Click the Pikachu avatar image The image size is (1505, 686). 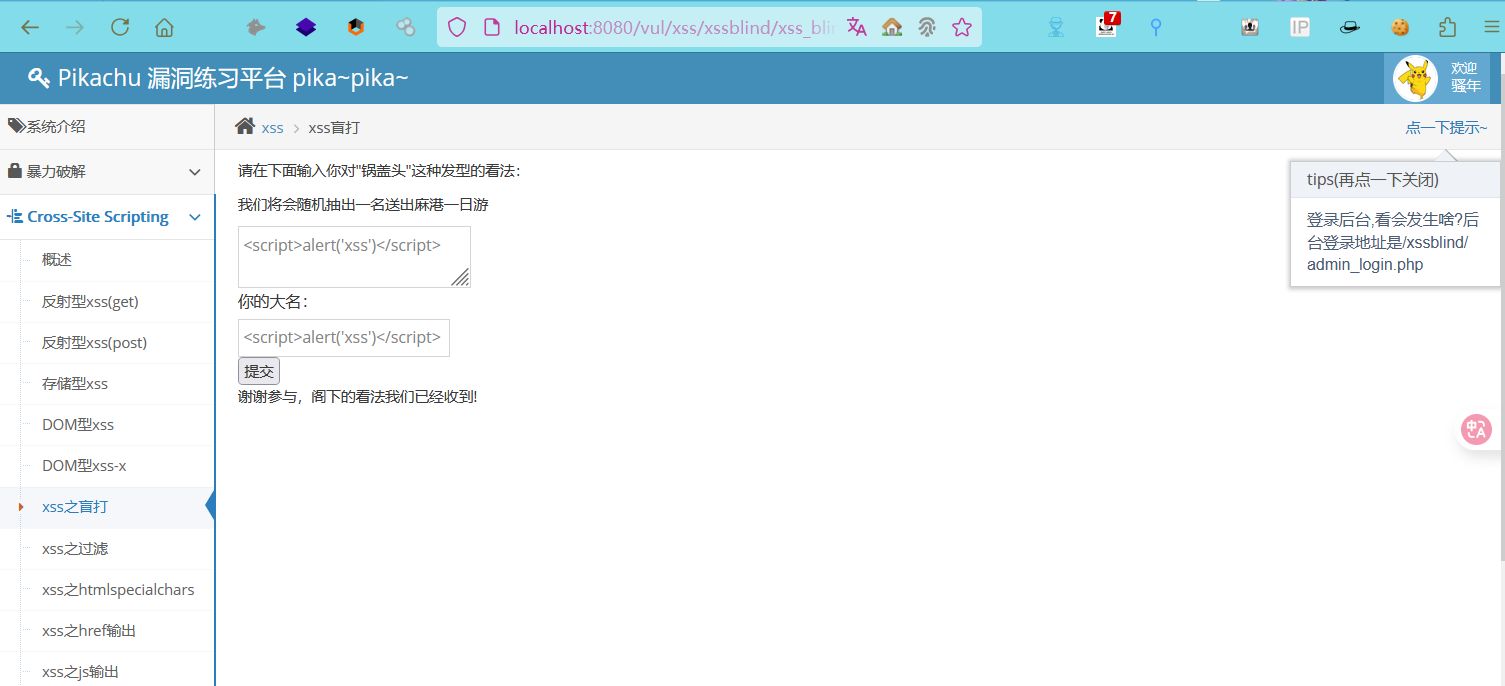[x=1415, y=78]
